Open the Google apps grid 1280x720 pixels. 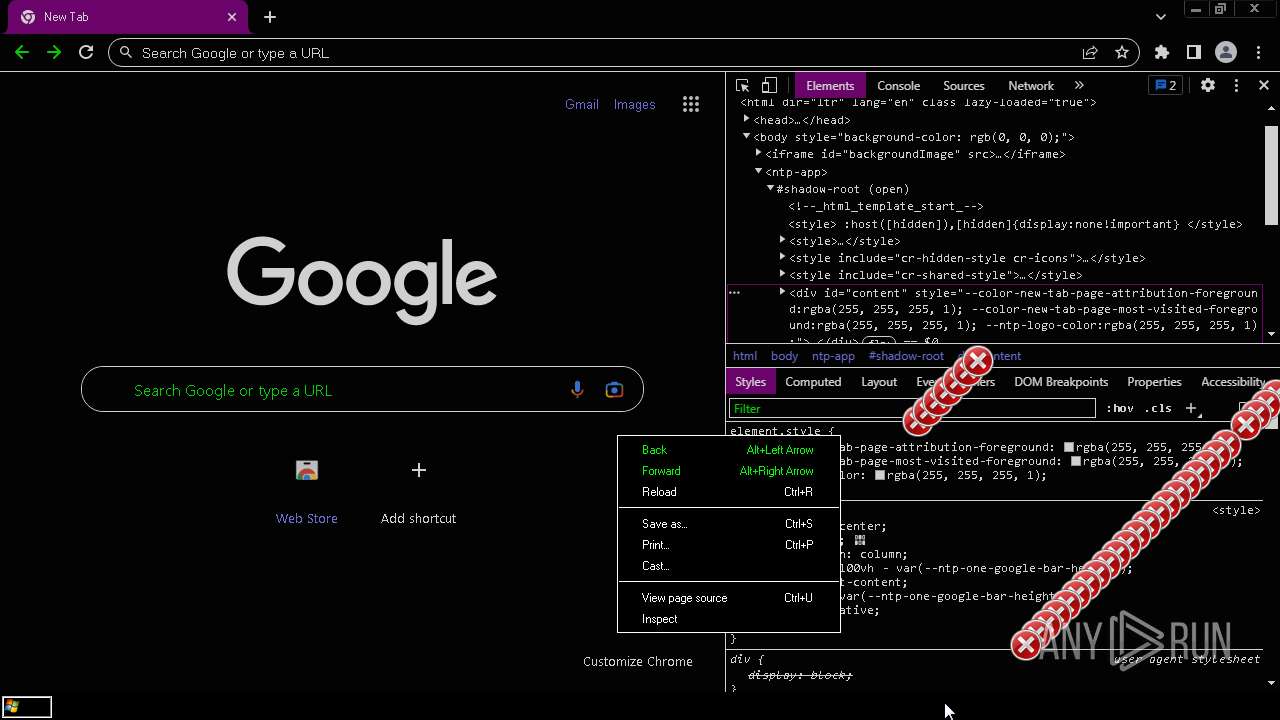pyautogui.click(x=691, y=104)
